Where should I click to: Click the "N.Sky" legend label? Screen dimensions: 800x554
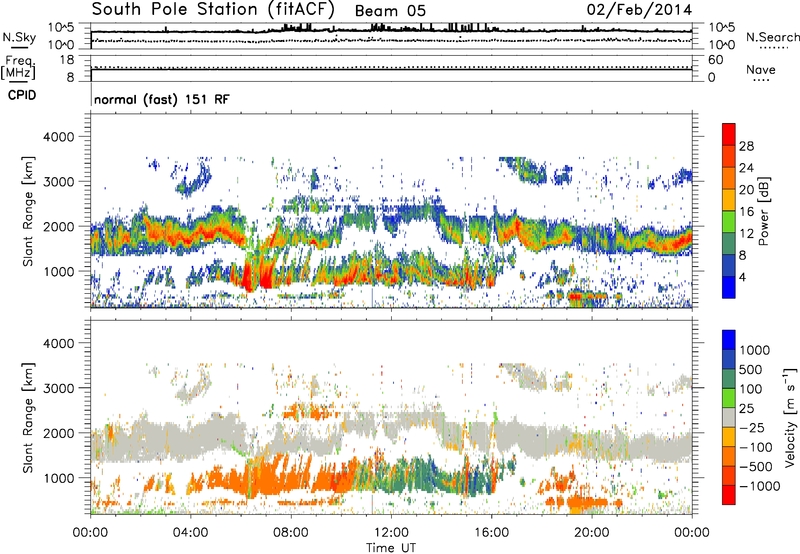pyautogui.click(x=19, y=38)
